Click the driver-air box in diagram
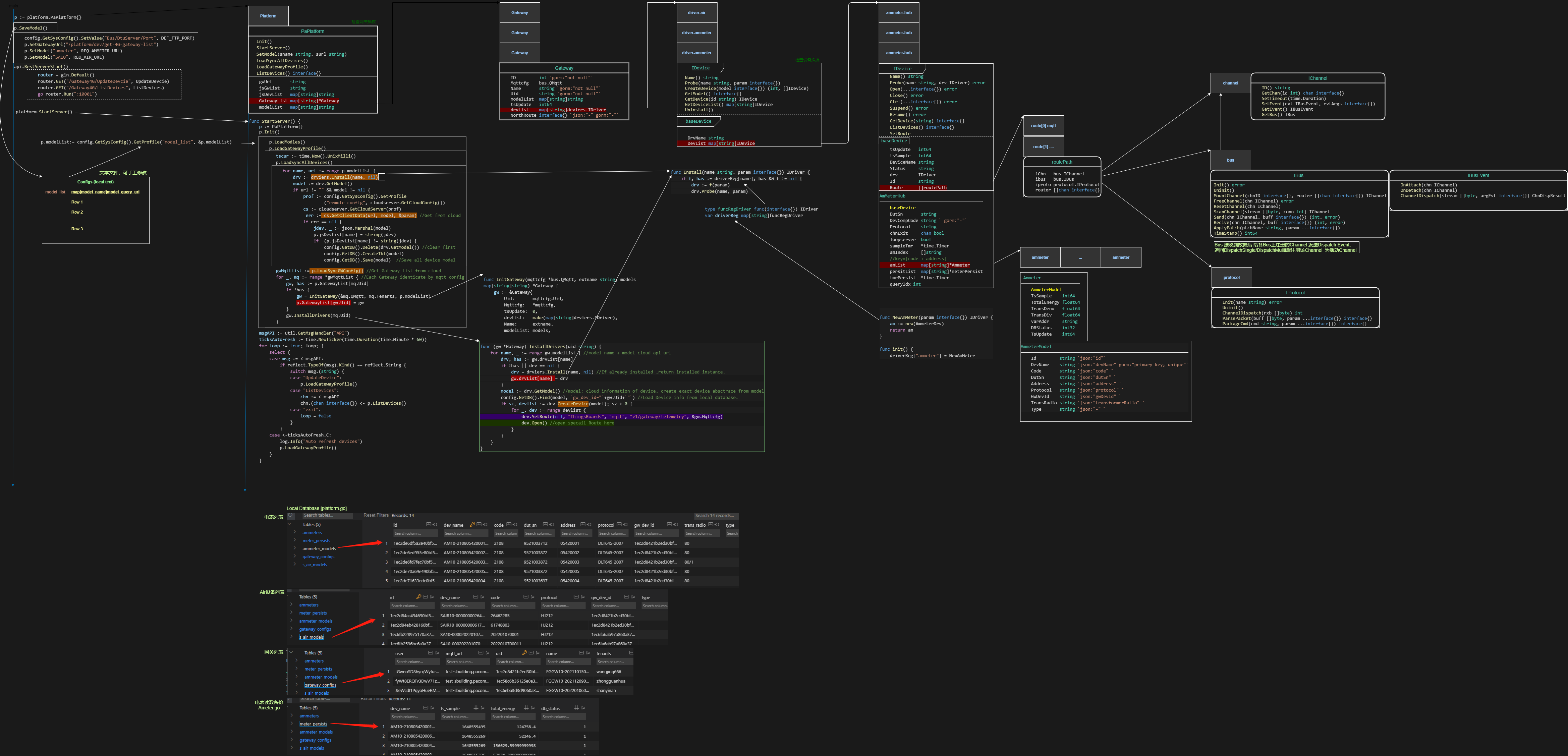The height and width of the screenshot is (756, 1568). (696, 13)
